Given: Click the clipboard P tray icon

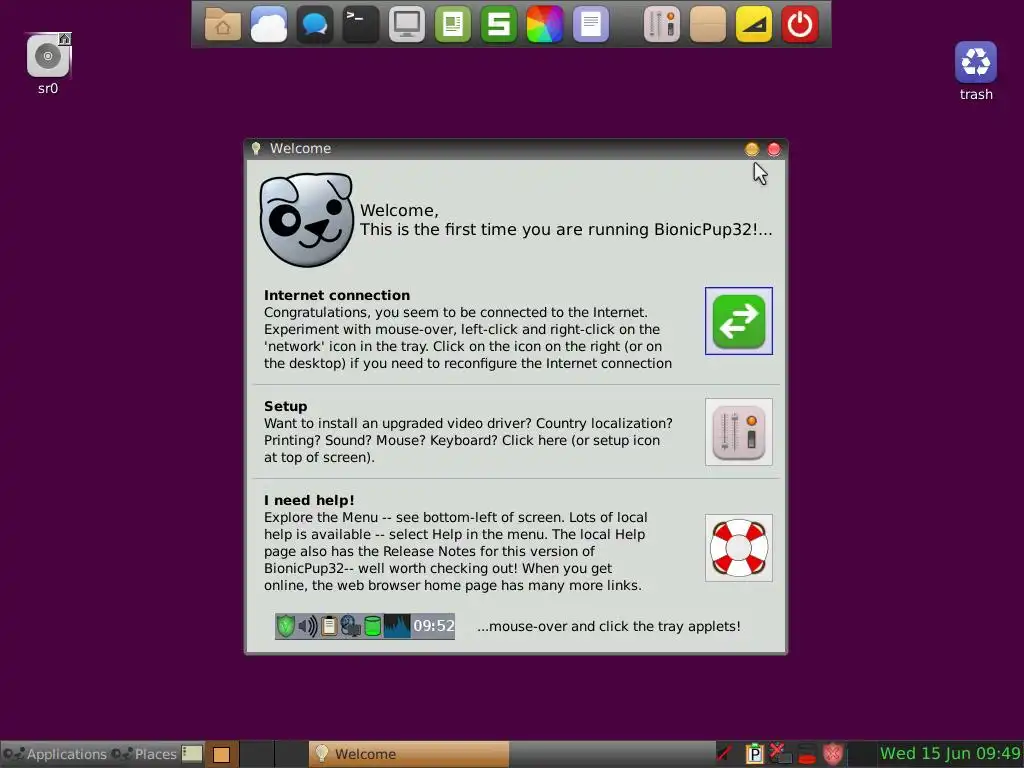Looking at the screenshot, I should click(x=754, y=754).
